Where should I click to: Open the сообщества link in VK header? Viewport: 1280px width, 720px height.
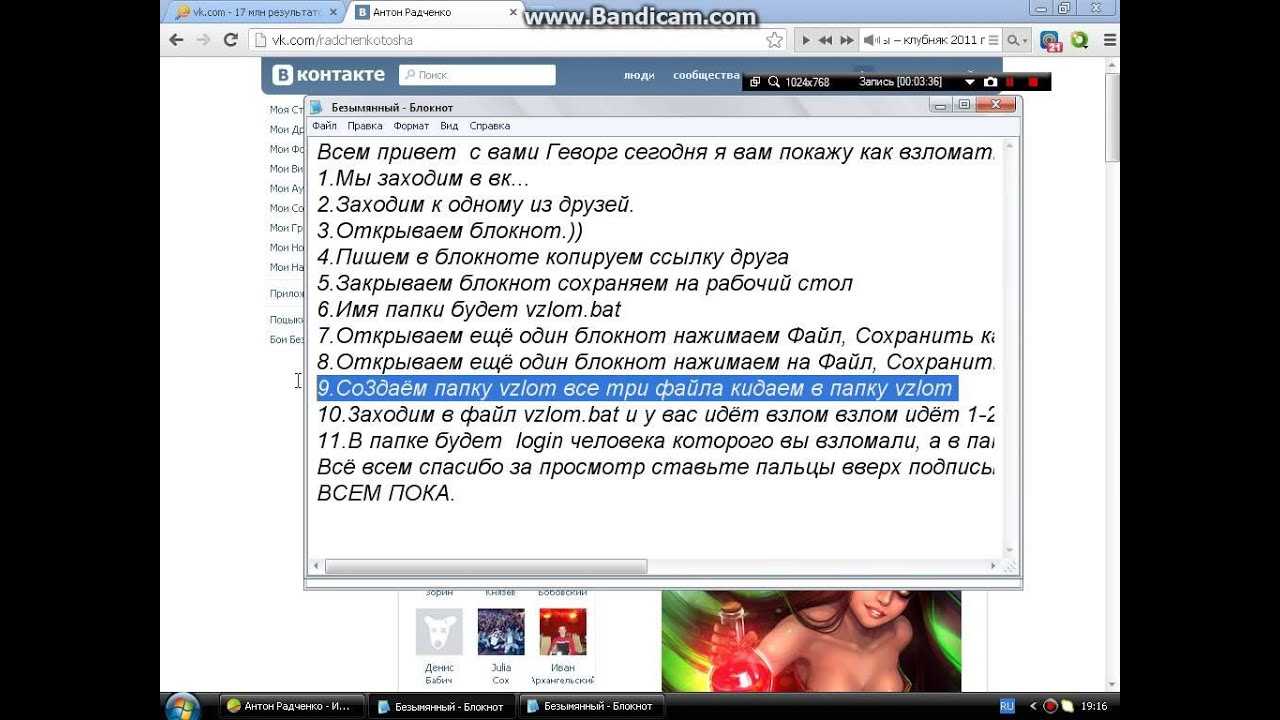pos(706,75)
